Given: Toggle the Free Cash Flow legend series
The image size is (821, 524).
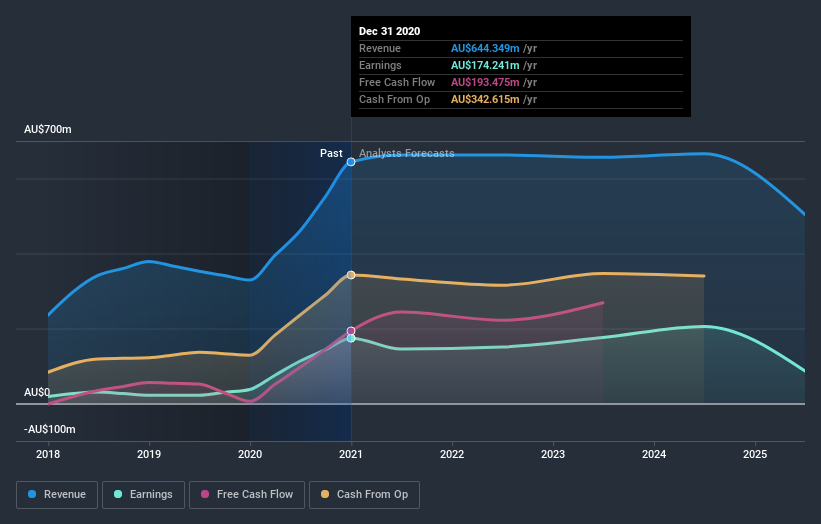Looking at the screenshot, I should (x=247, y=495).
